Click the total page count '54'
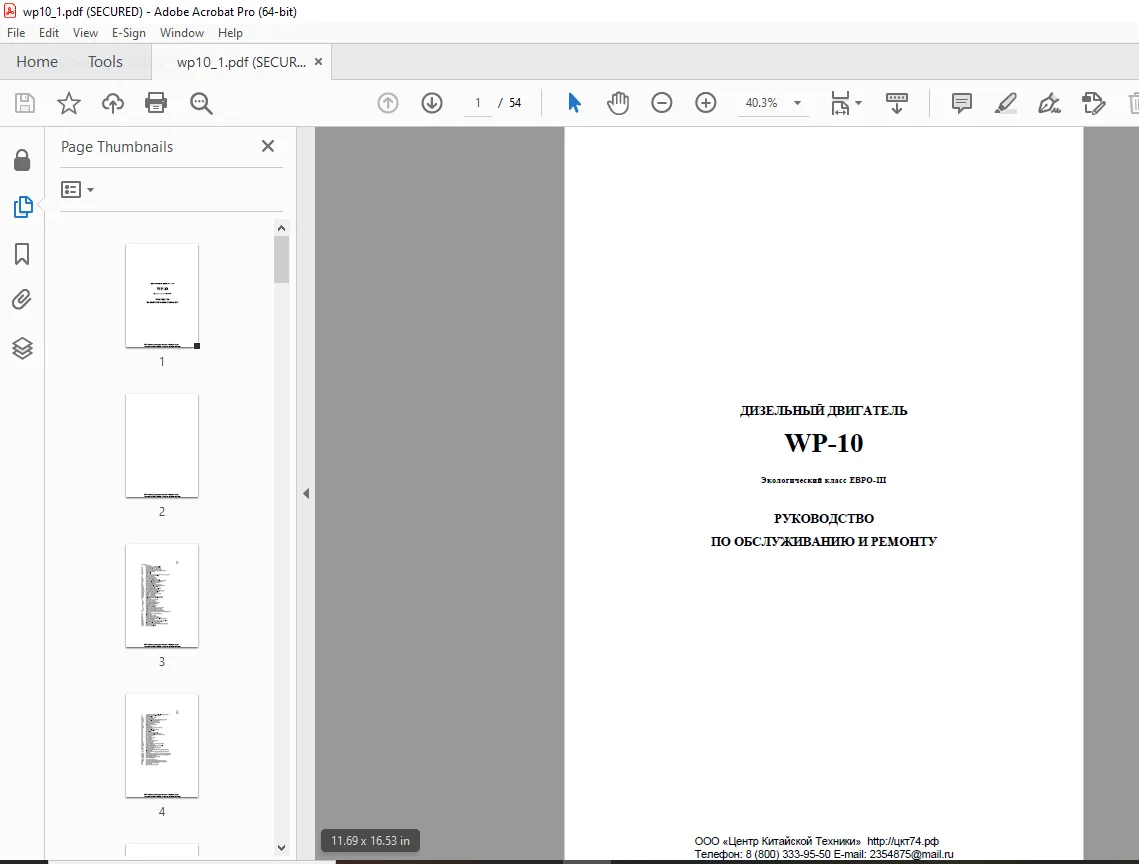The height and width of the screenshot is (864, 1139). point(515,103)
